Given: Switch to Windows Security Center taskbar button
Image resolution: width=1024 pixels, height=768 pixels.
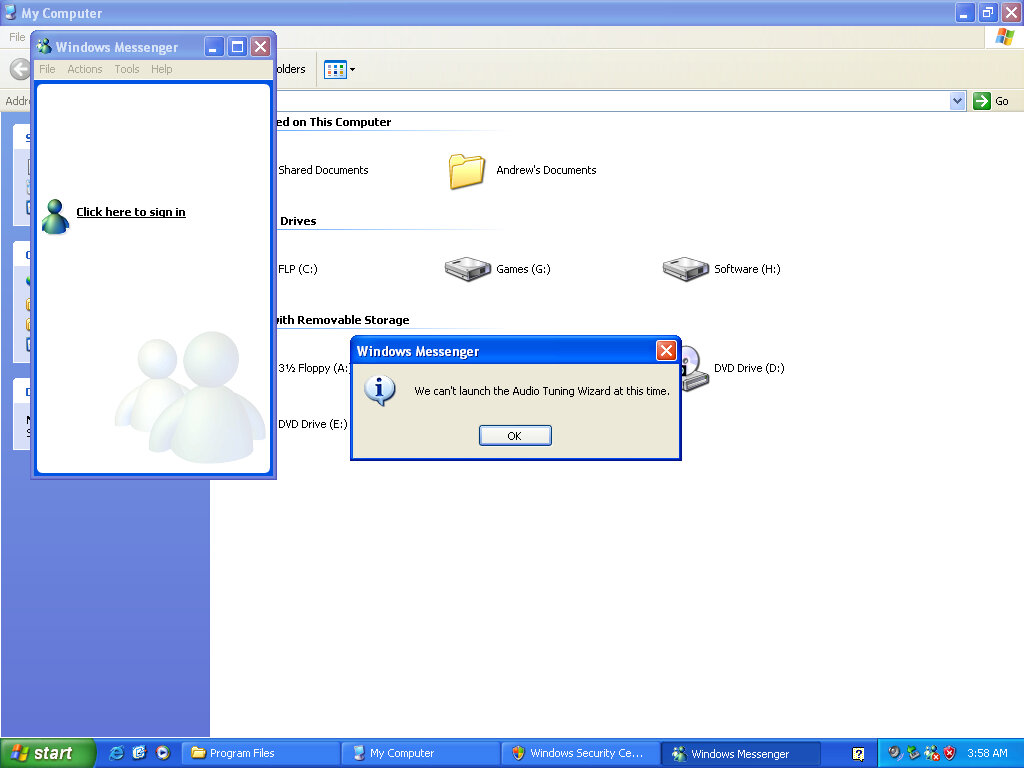Looking at the screenshot, I should [580, 753].
